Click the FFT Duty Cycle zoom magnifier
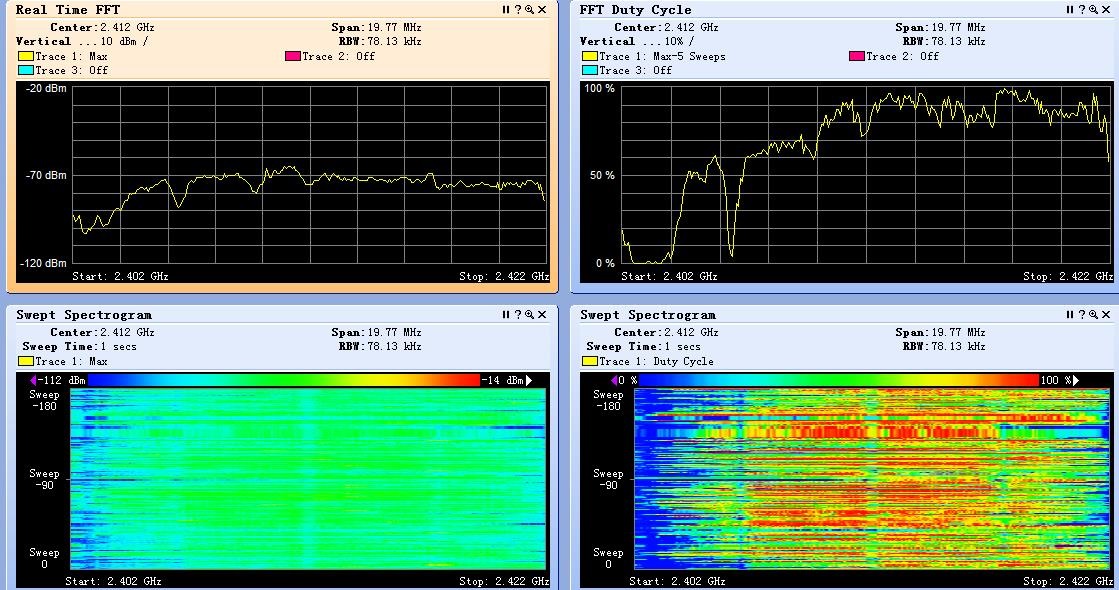 click(1093, 9)
